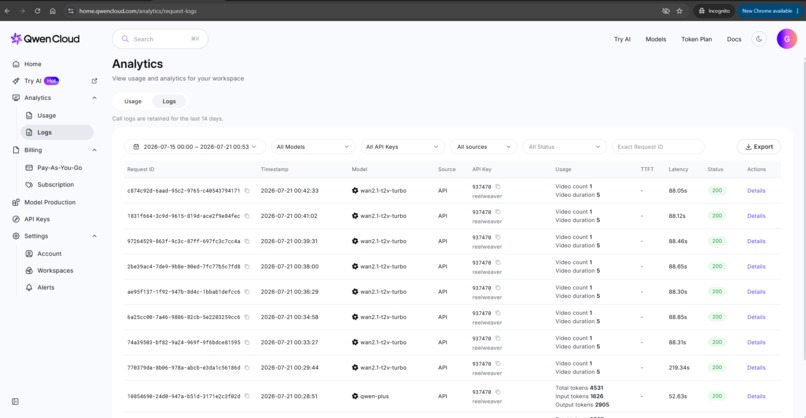This screenshot has height=418, width=806.
Task: Click the 52.63s latency value
Action: [x=677, y=396]
